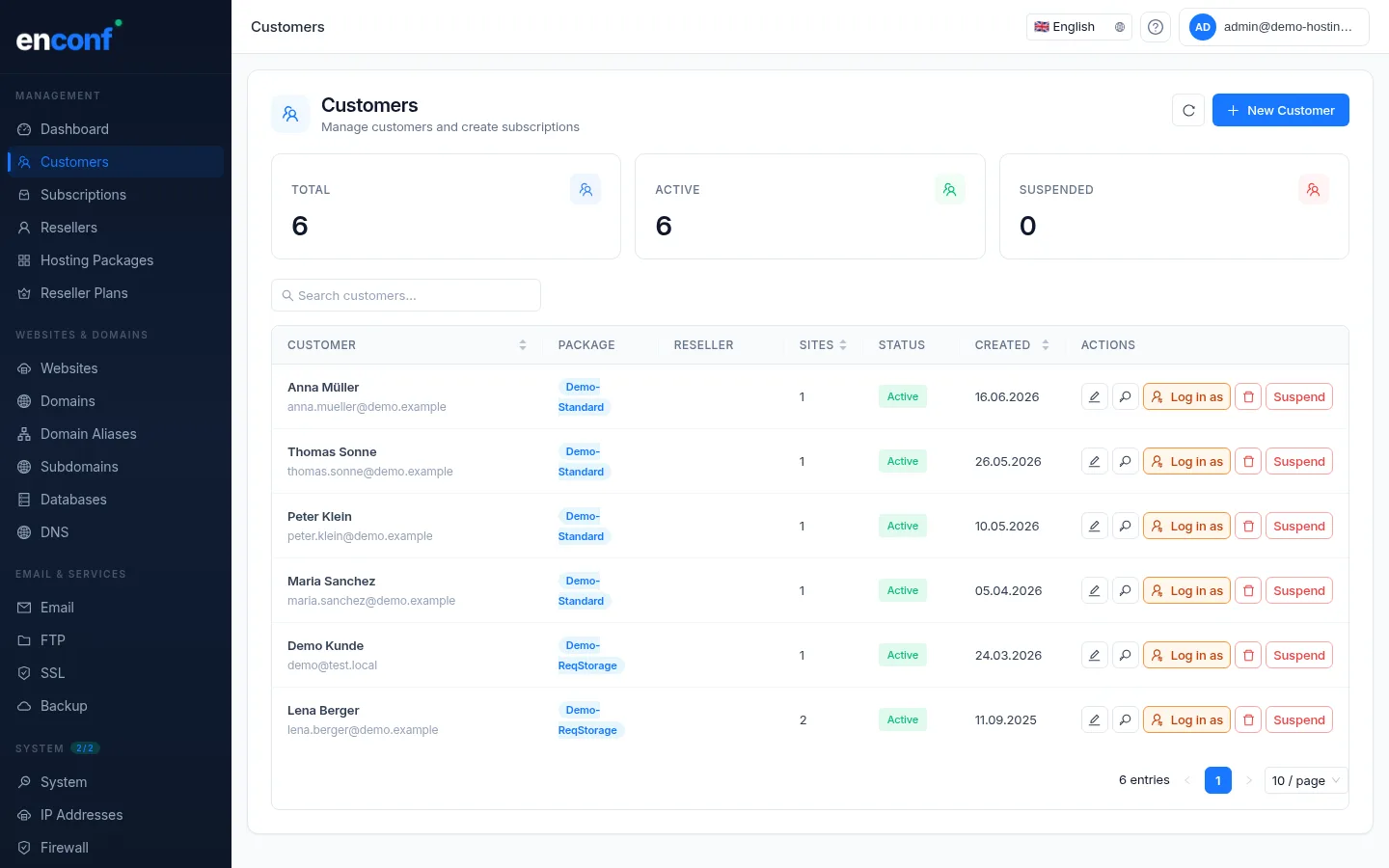The width and height of the screenshot is (1389, 868).
Task: Open System sidebar item
Action: point(116,782)
